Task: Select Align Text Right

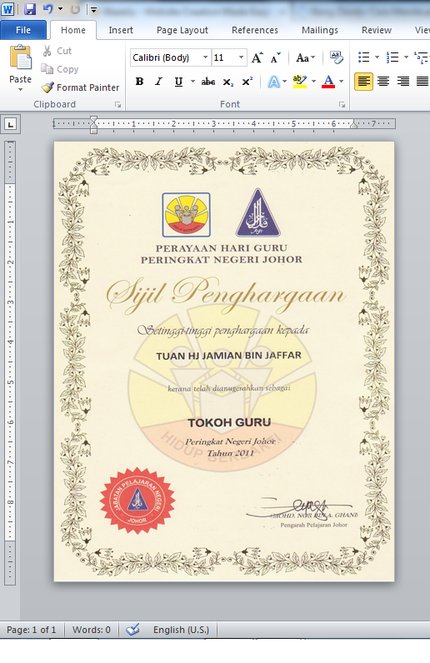Action: click(x=403, y=81)
